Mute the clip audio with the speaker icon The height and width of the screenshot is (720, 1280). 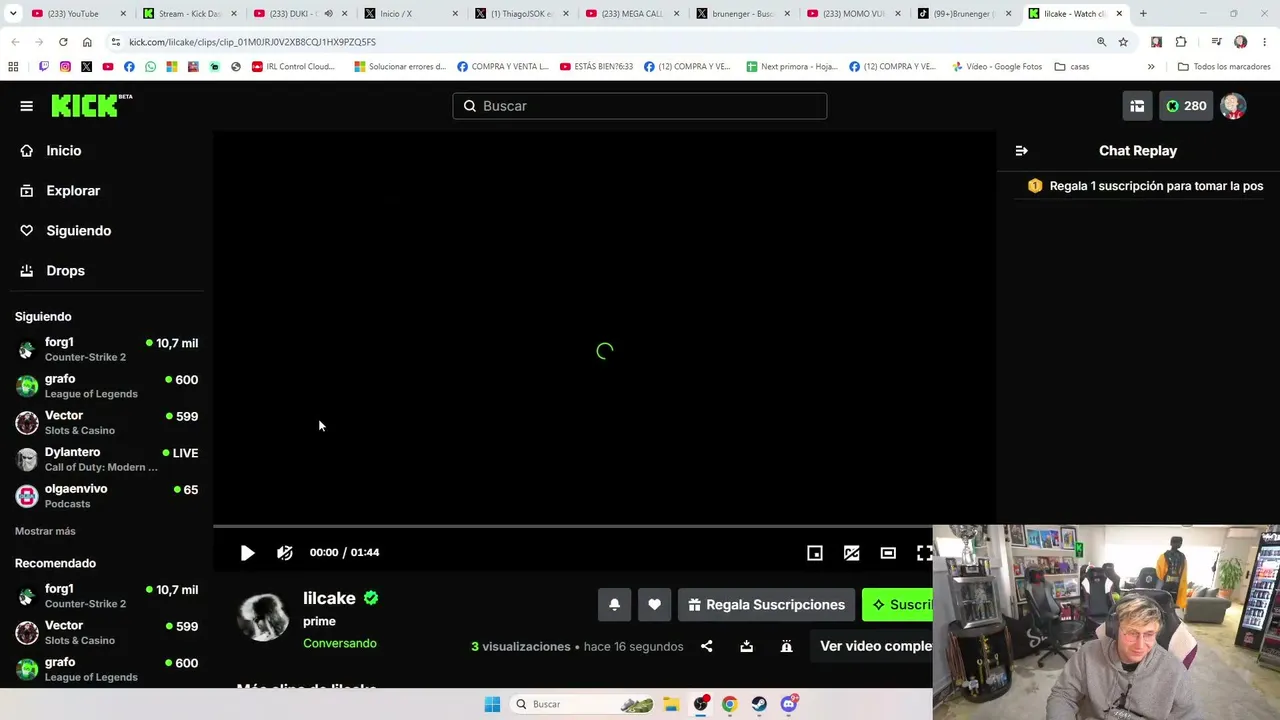tap(285, 553)
